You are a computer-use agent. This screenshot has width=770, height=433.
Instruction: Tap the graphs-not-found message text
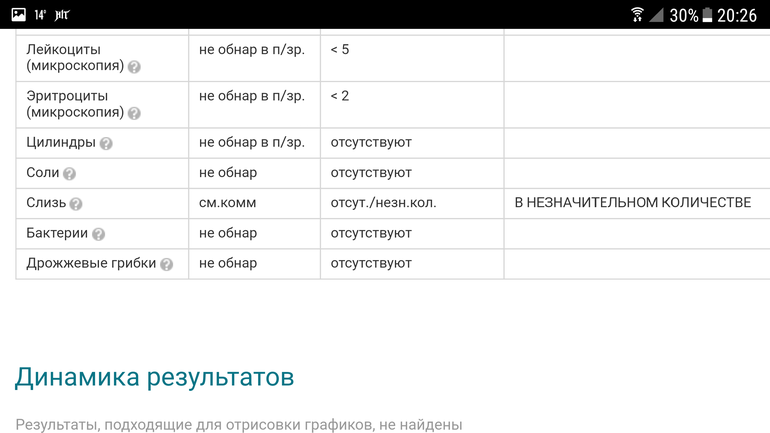click(238, 425)
